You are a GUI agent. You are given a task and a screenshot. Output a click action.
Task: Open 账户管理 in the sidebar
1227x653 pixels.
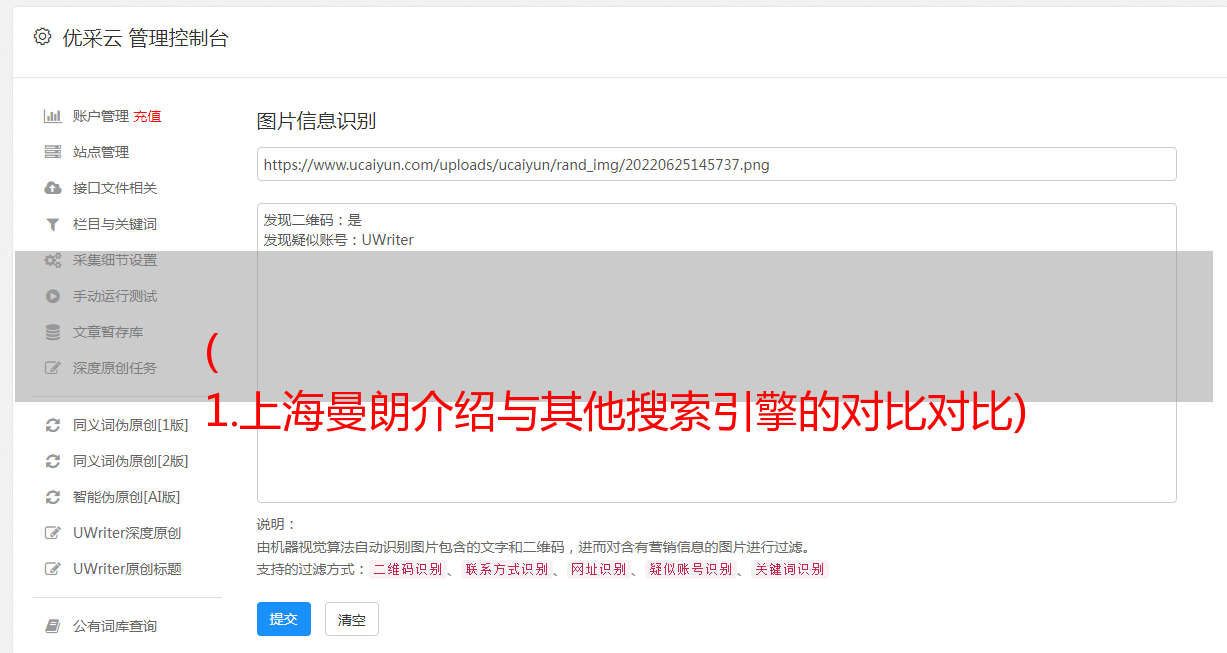101,116
